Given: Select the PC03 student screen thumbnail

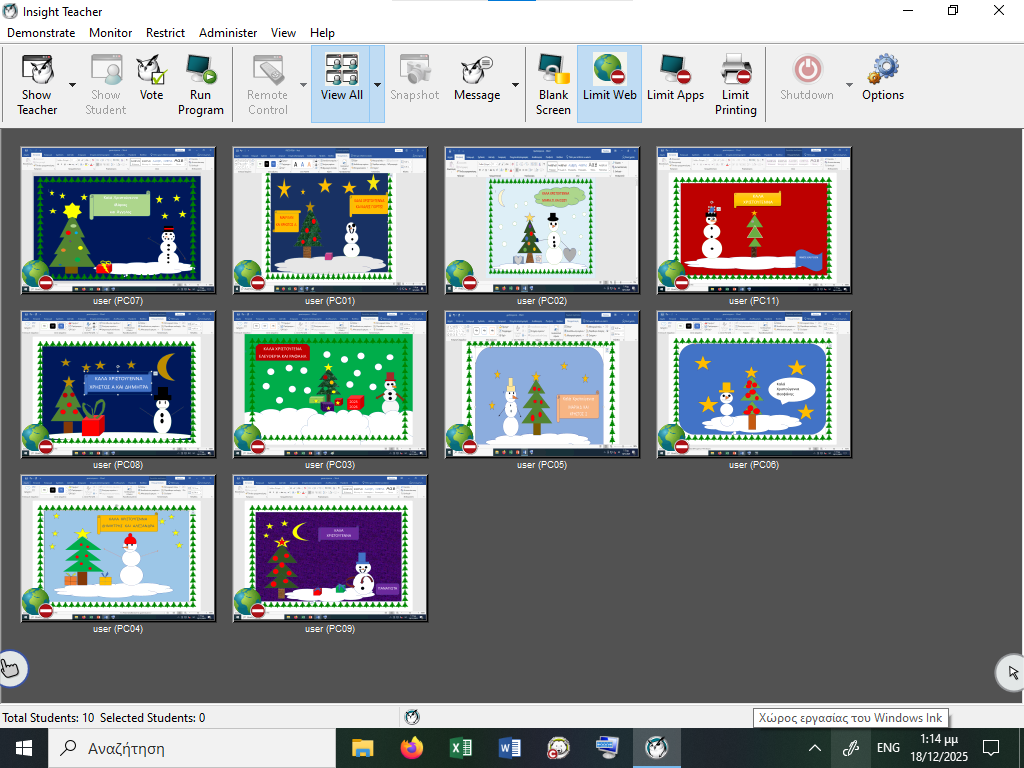Looking at the screenshot, I should (330, 384).
